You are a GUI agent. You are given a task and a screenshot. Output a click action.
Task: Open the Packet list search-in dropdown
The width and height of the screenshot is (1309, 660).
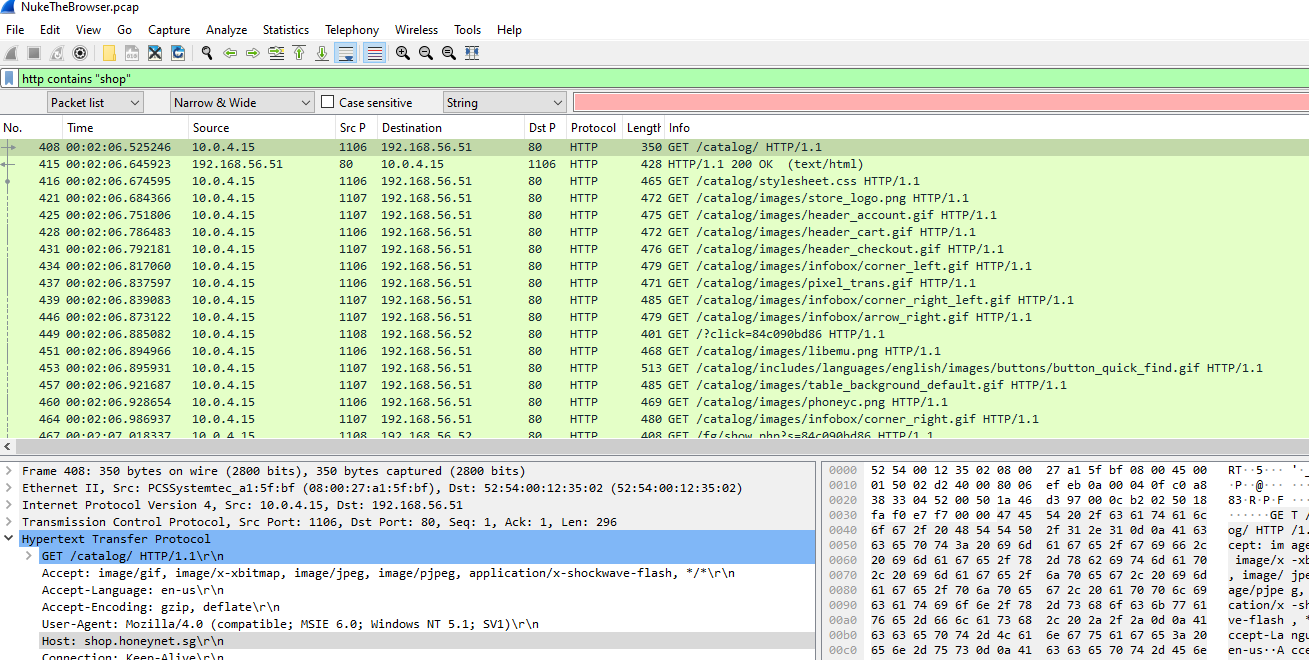pyautogui.click(x=95, y=102)
